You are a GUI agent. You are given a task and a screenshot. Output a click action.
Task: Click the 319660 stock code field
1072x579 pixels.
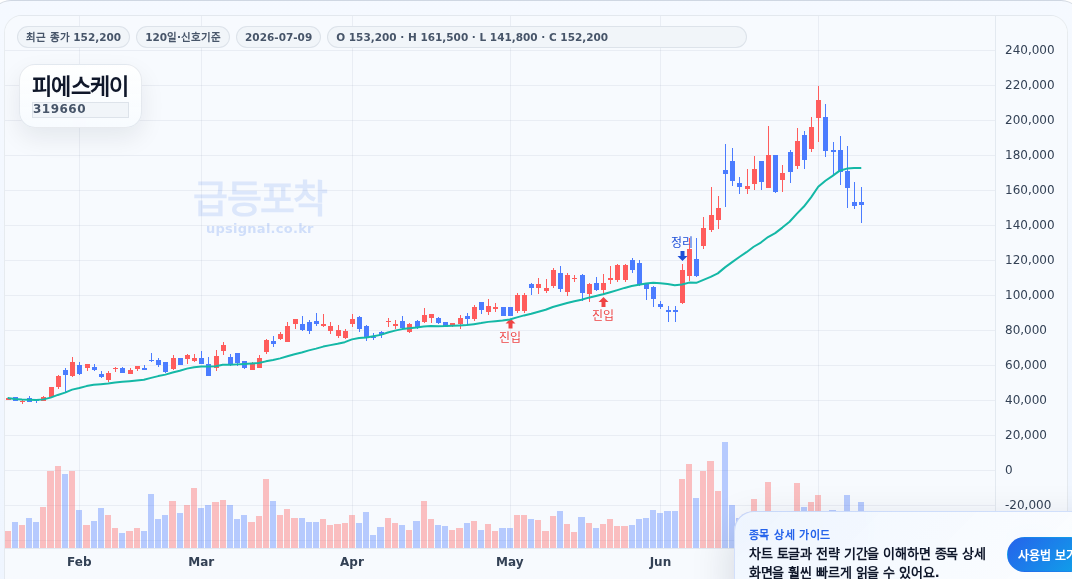click(80, 109)
